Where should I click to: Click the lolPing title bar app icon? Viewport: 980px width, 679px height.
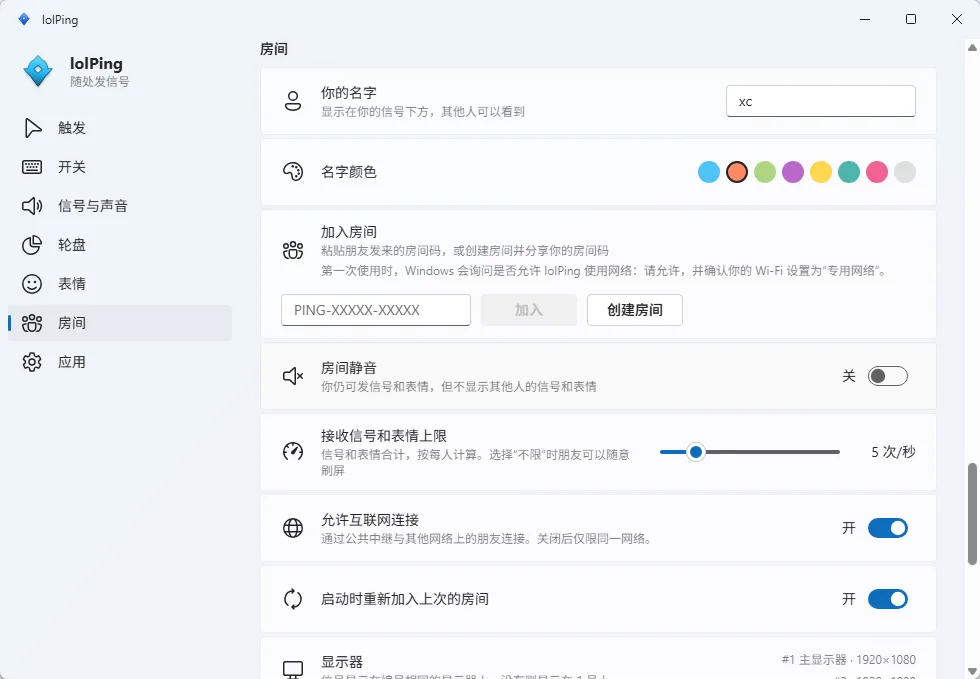click(24, 19)
